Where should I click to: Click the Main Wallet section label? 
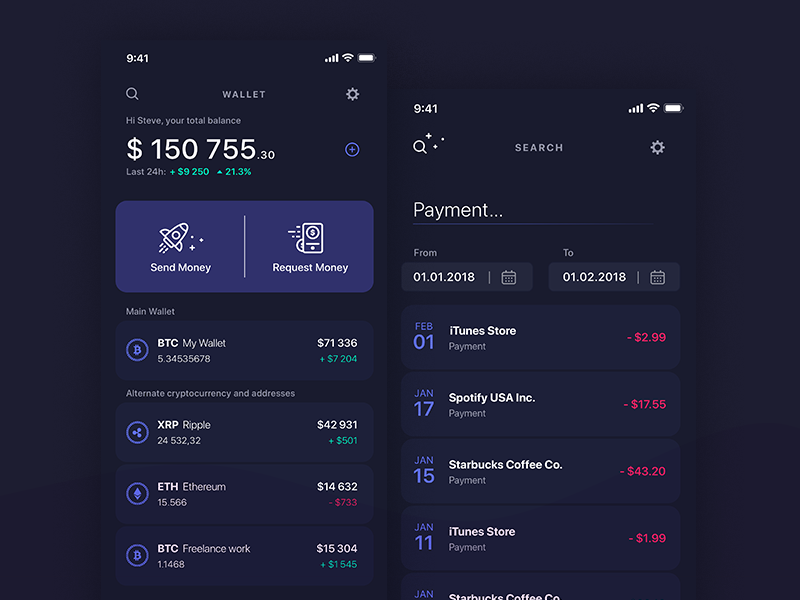[x=150, y=311]
